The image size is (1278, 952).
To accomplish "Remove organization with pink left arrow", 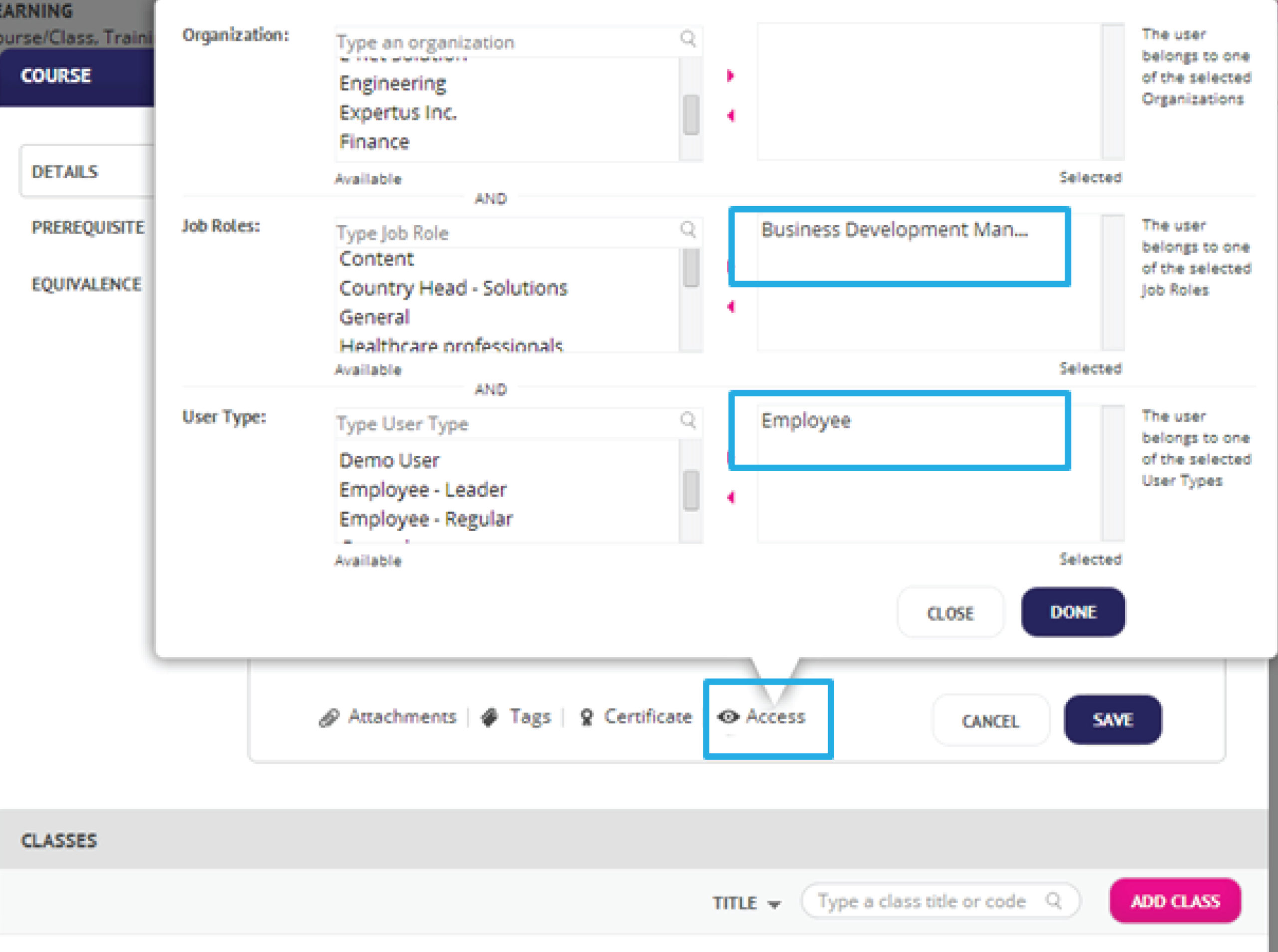I will point(731,116).
